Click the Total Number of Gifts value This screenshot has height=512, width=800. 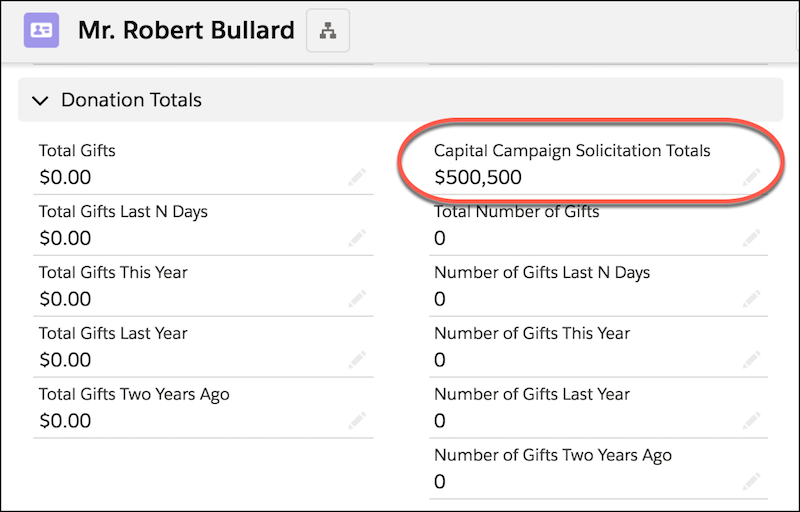440,238
